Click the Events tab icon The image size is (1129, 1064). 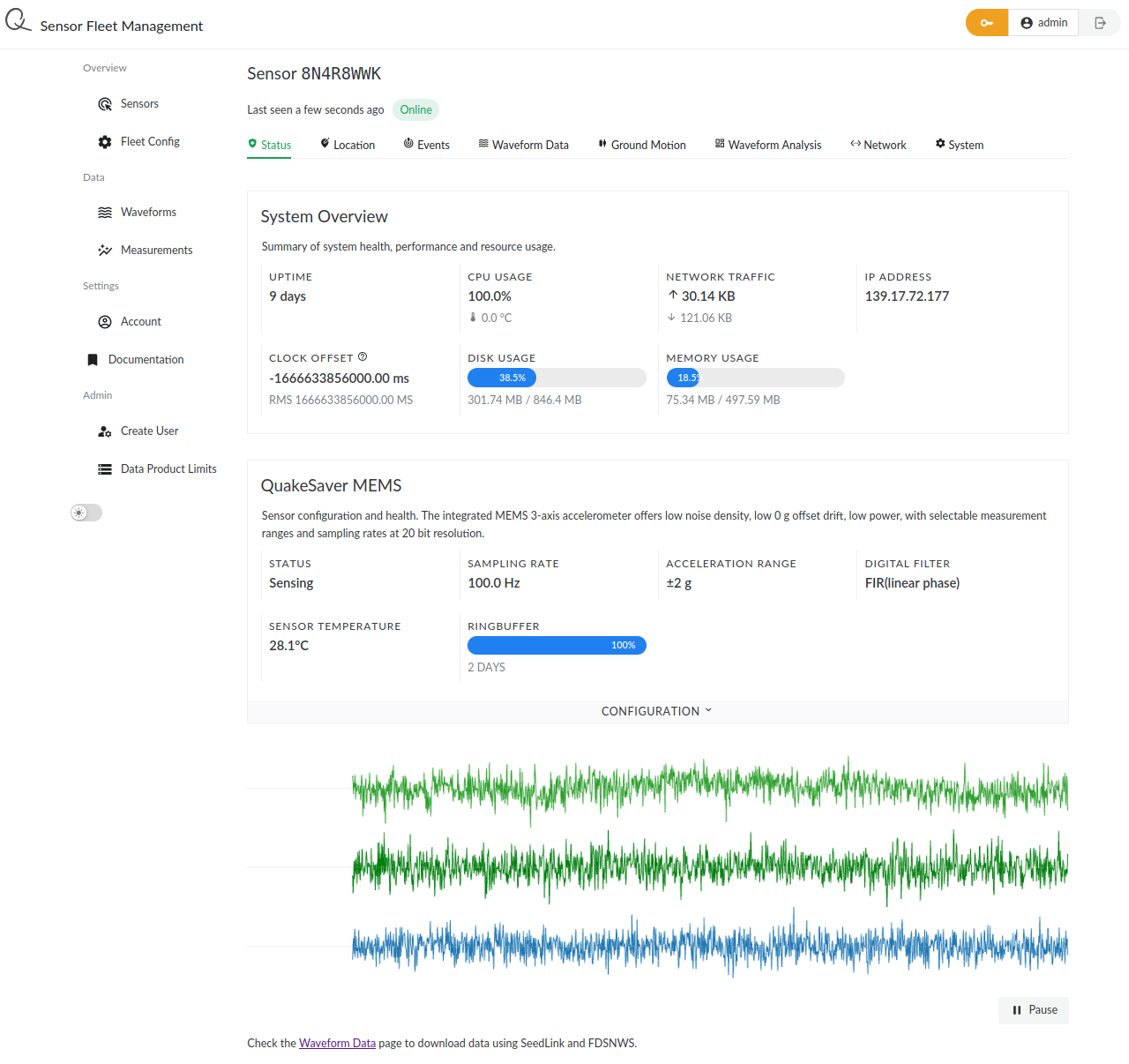408,144
